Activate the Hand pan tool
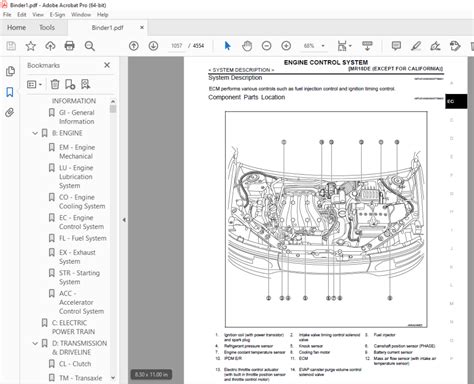The height and width of the screenshot is (384, 474). pos(247,46)
